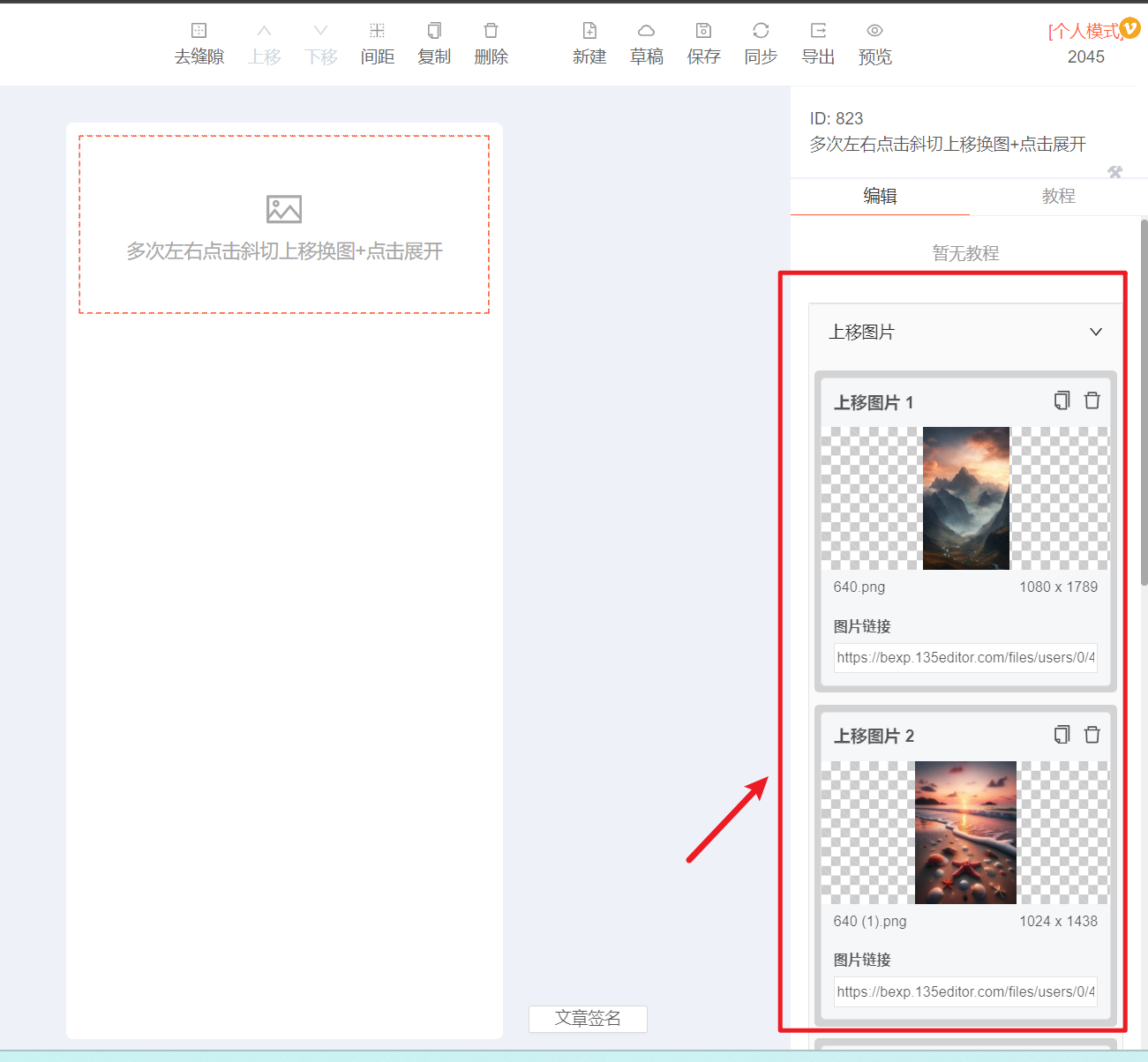Click the orange V membership badge
Image resolution: width=1148 pixels, height=1062 pixels.
click(1129, 27)
